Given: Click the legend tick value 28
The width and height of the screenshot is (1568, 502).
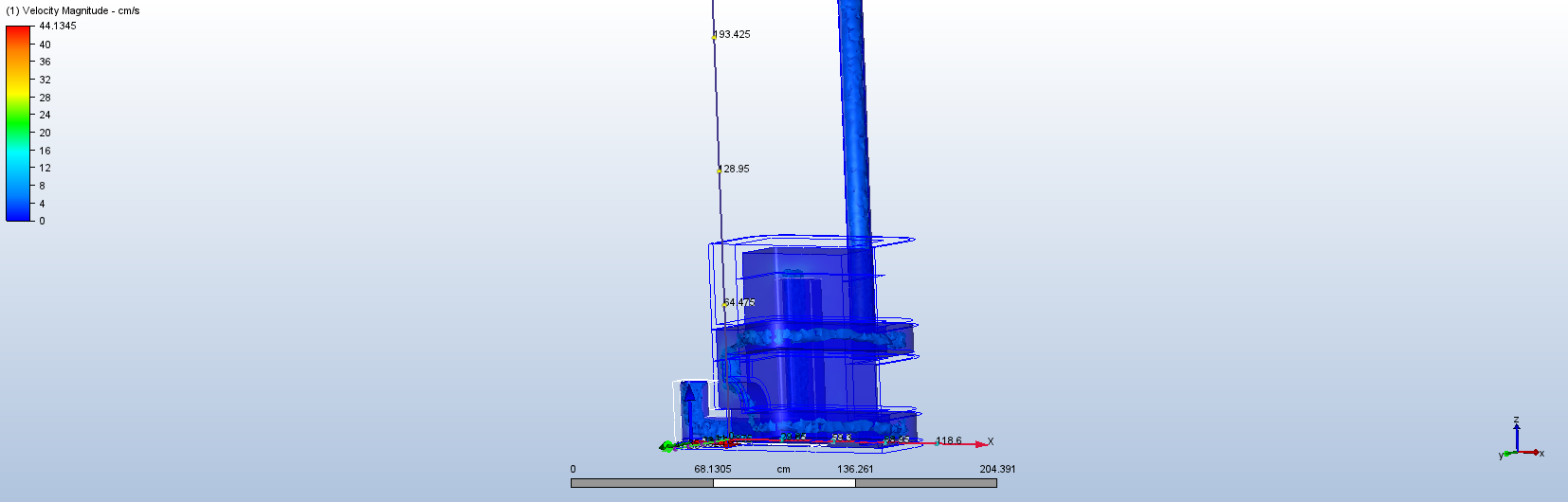Looking at the screenshot, I should 45,98.
